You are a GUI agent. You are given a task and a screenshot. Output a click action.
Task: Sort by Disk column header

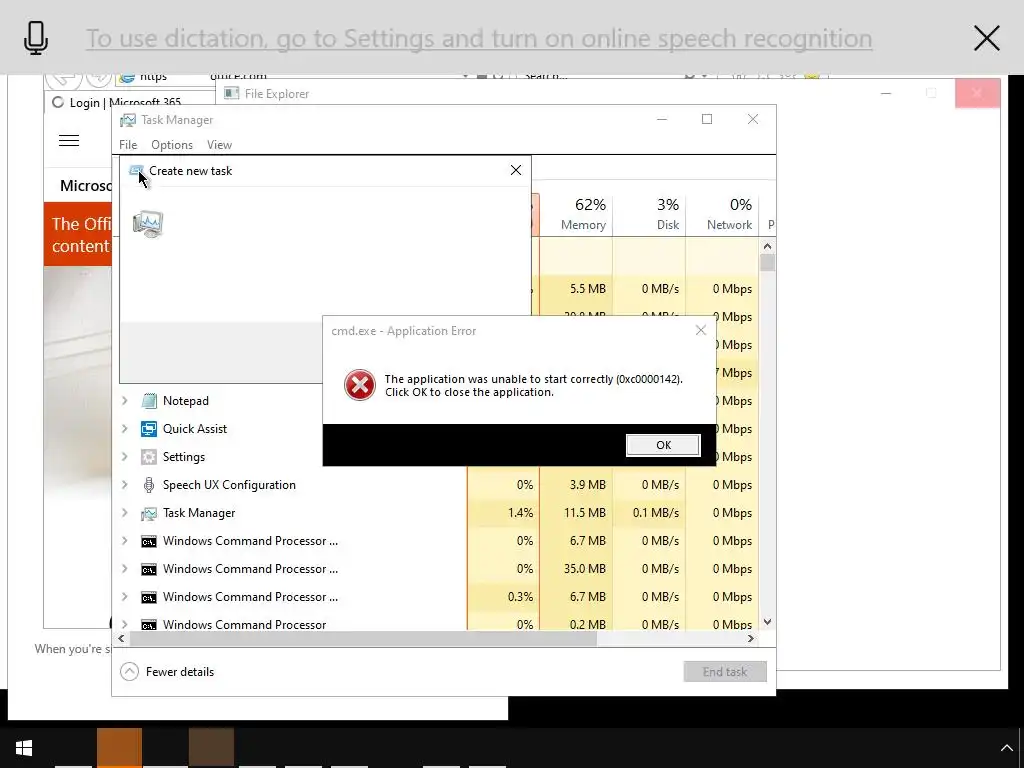pos(650,215)
